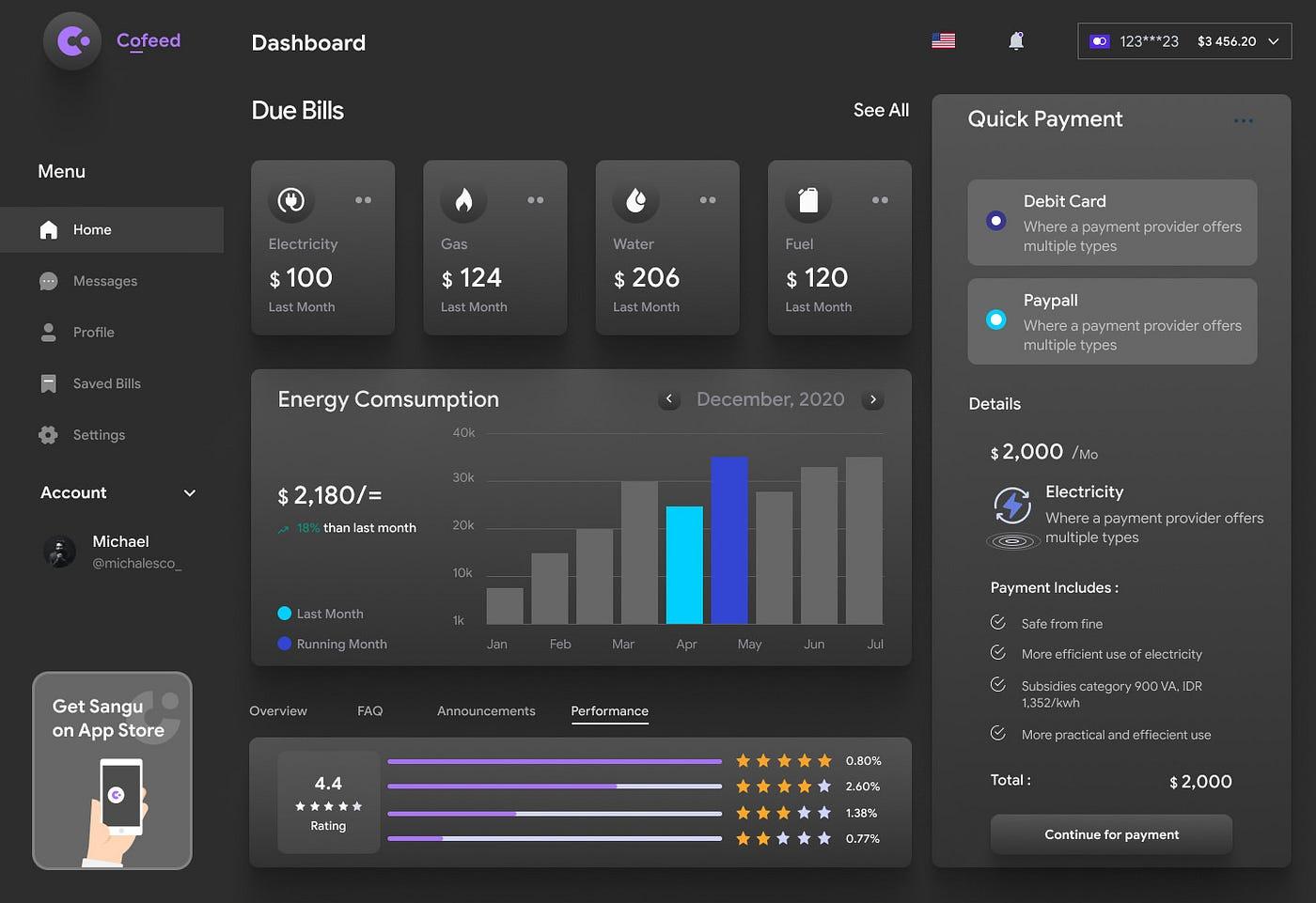This screenshot has width=1316, height=903.
Task: Click the Gas flame icon
Action: click(463, 199)
